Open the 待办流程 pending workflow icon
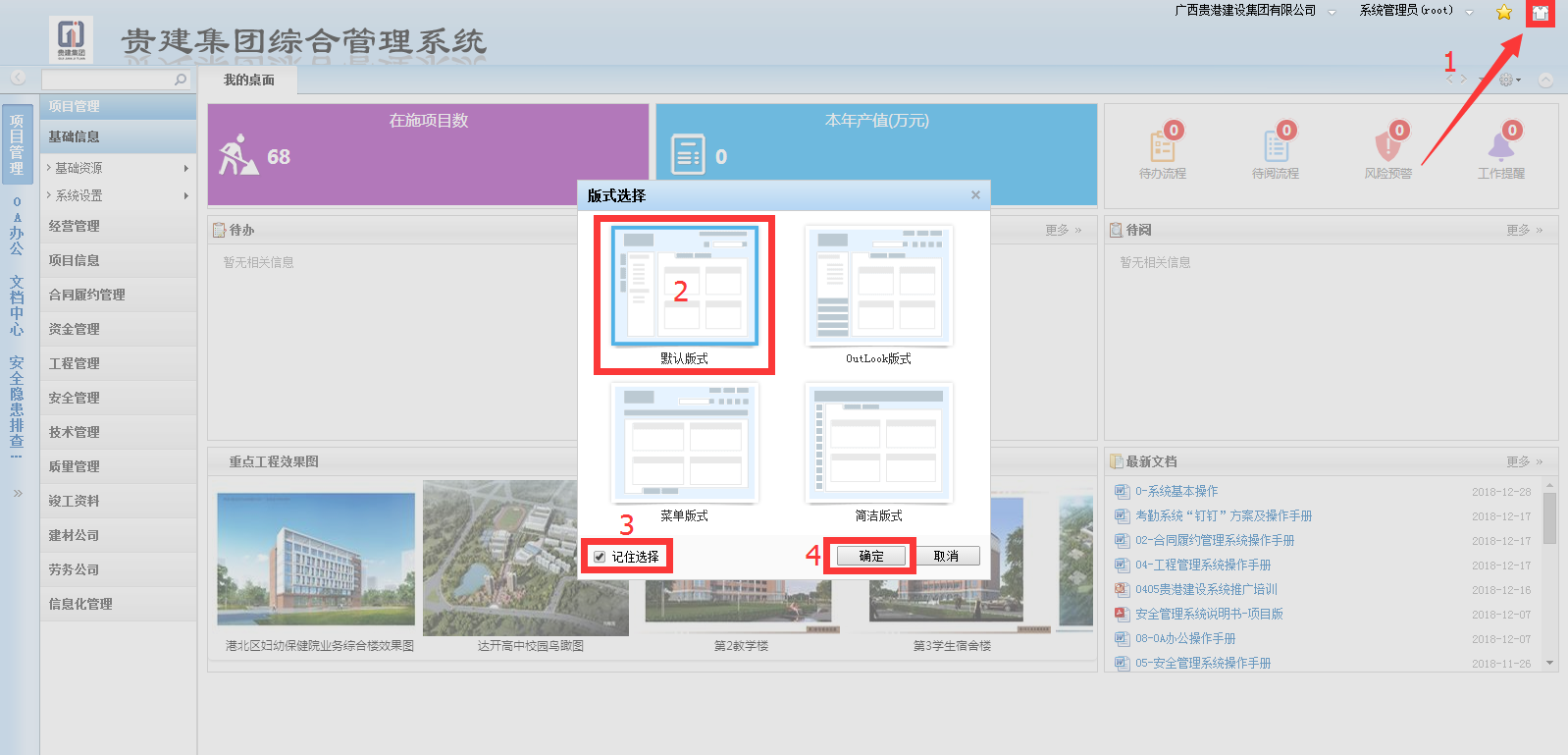This screenshot has height=755, width=1568. (1163, 147)
